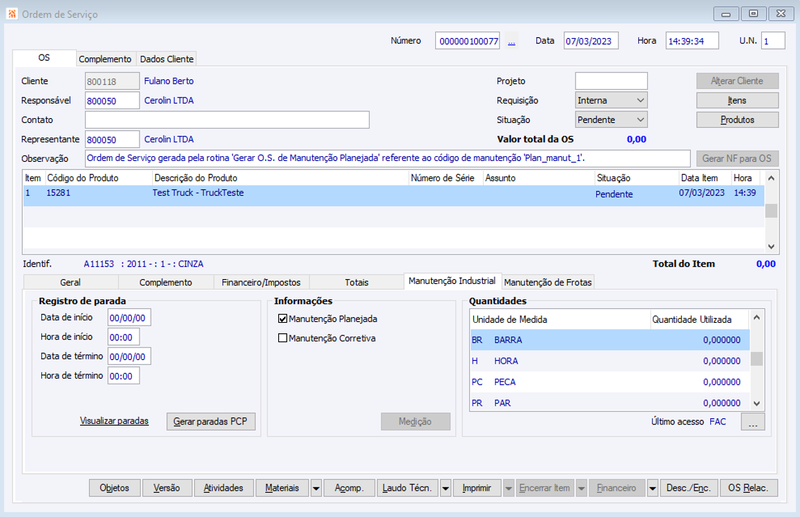
Task: Click the Gerar paradas PCP button
Action: [x=211, y=422]
